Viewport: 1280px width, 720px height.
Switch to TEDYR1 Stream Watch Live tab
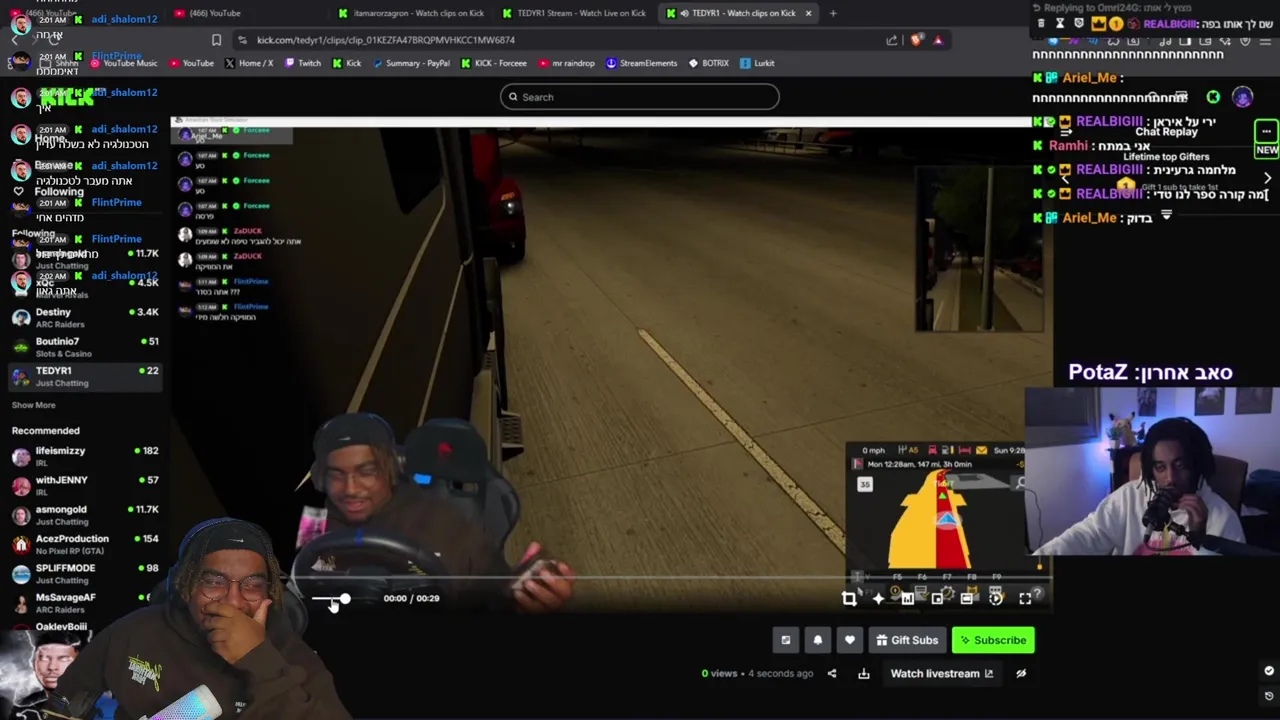[576, 13]
